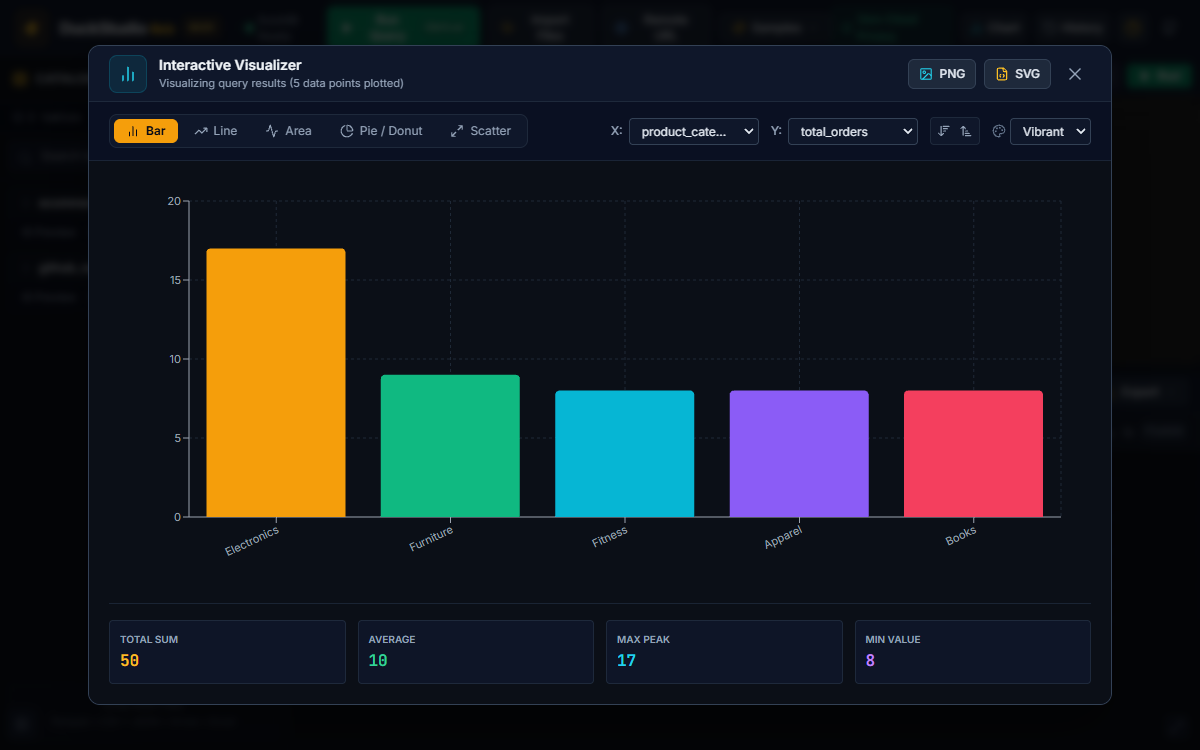Switch to the Pie / Donut chart
Image resolution: width=1200 pixels, height=750 pixels.
click(x=381, y=131)
